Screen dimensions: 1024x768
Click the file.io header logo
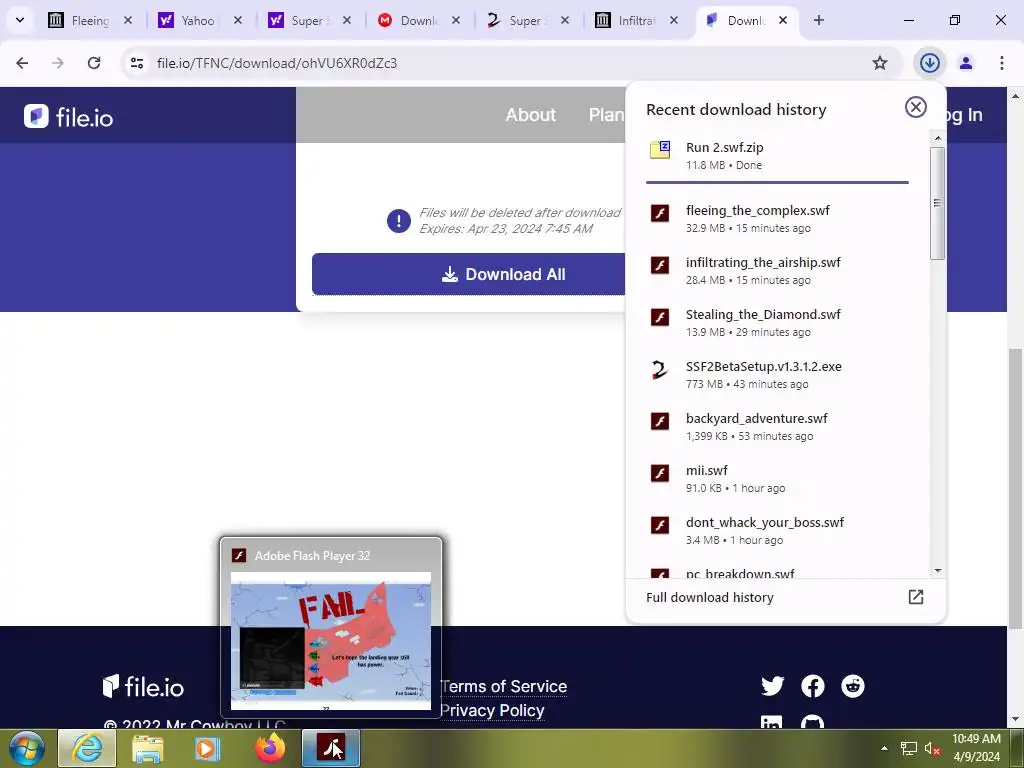69,117
